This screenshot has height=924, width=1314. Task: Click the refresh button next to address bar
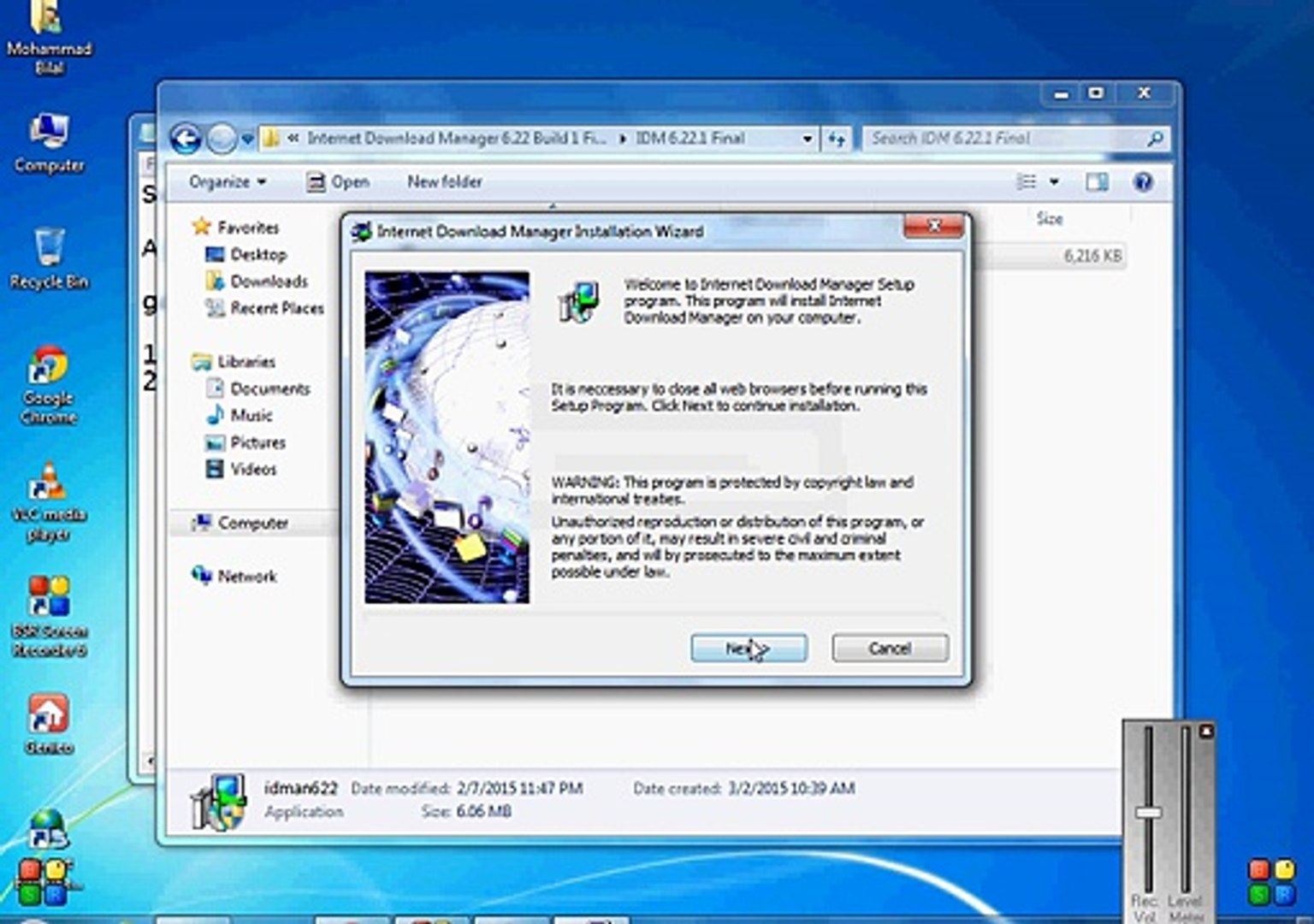[x=837, y=139]
